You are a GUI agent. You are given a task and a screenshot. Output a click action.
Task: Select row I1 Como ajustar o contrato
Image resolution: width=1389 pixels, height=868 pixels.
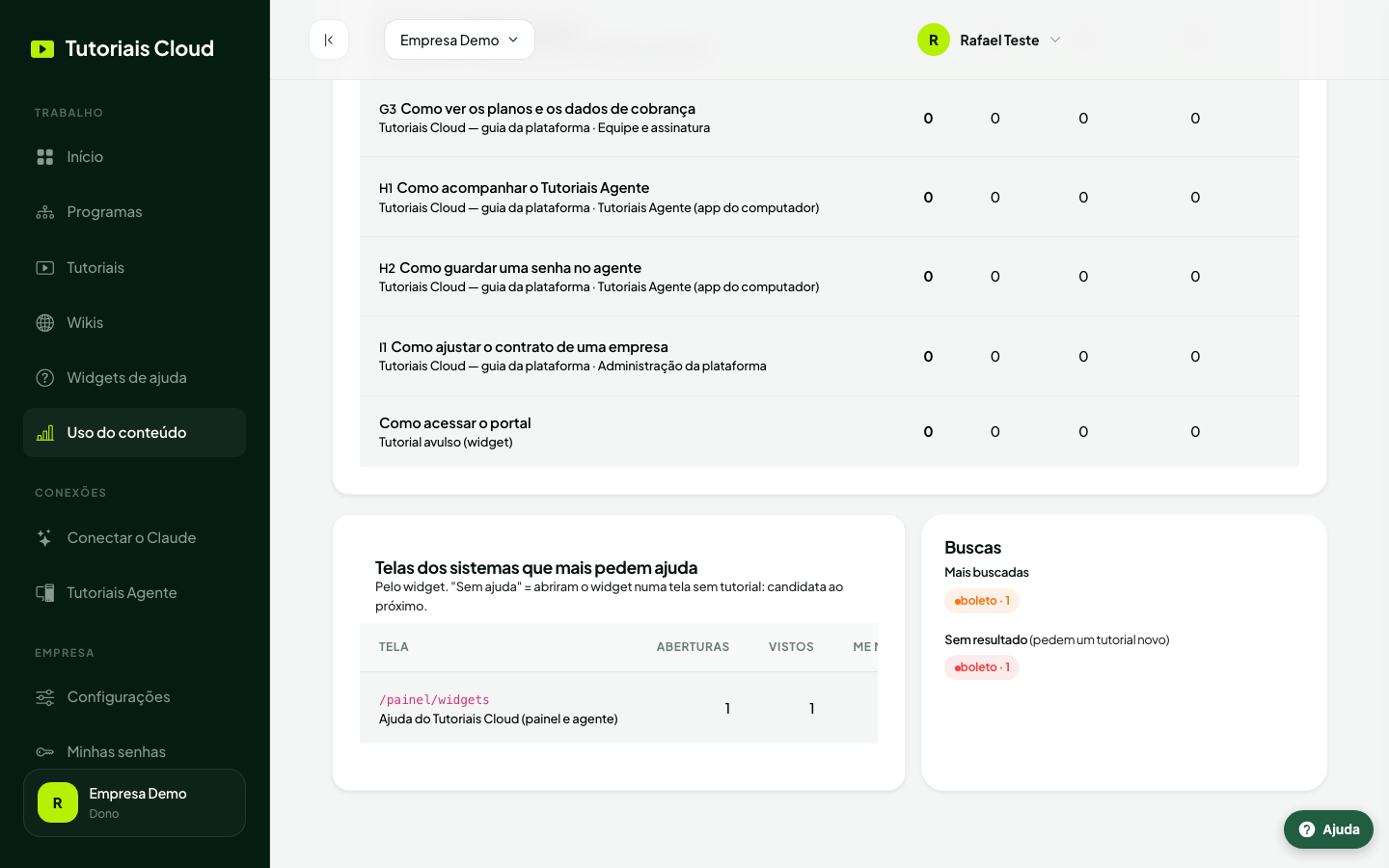(x=830, y=356)
